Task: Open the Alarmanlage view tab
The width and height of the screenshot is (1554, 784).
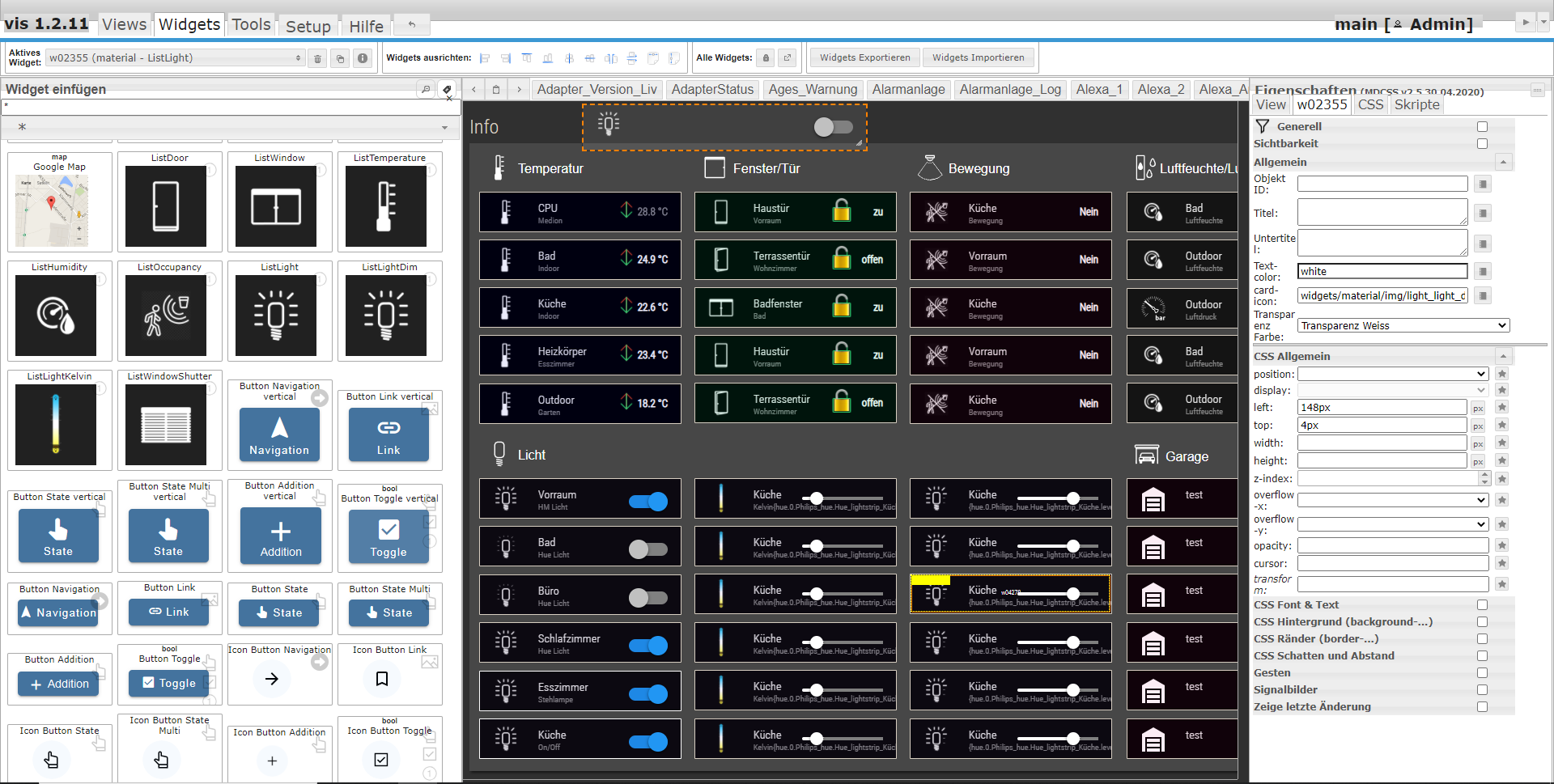Action: click(909, 89)
